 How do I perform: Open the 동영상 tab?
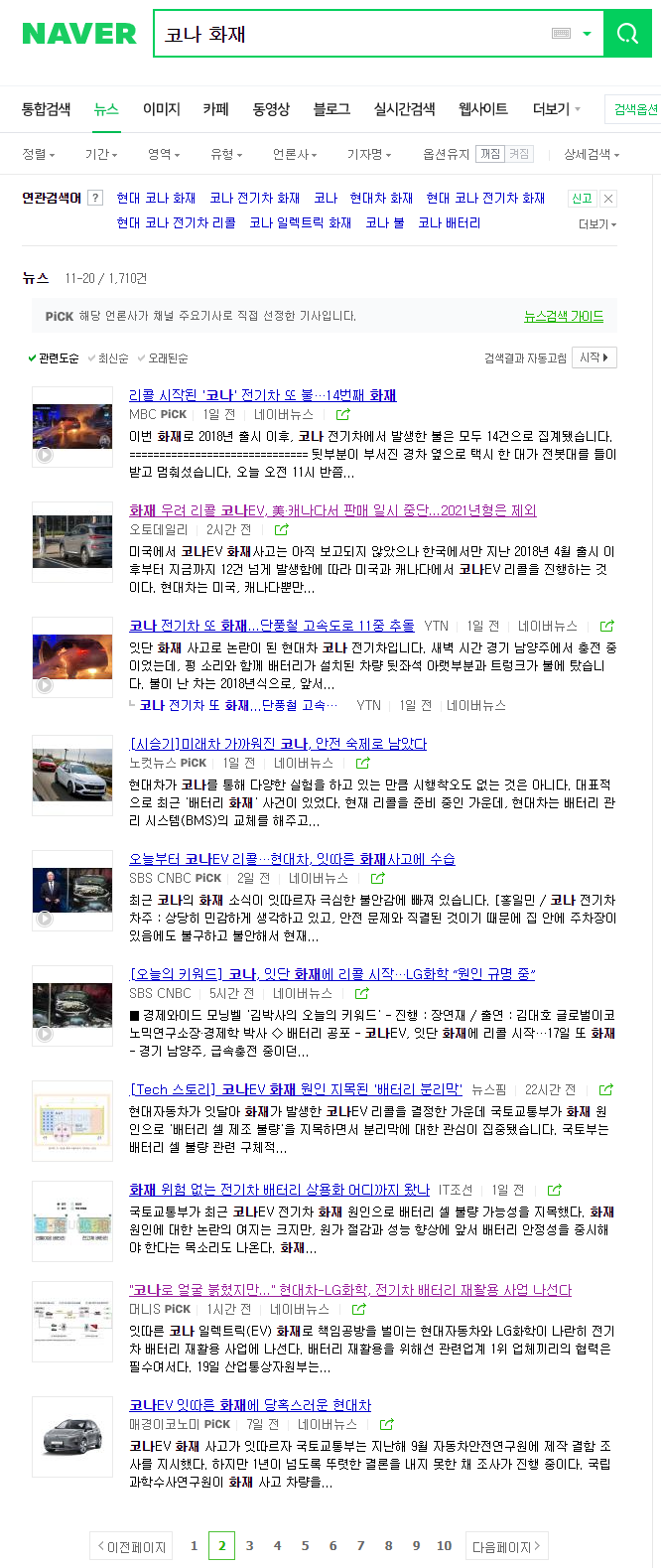pos(271,109)
